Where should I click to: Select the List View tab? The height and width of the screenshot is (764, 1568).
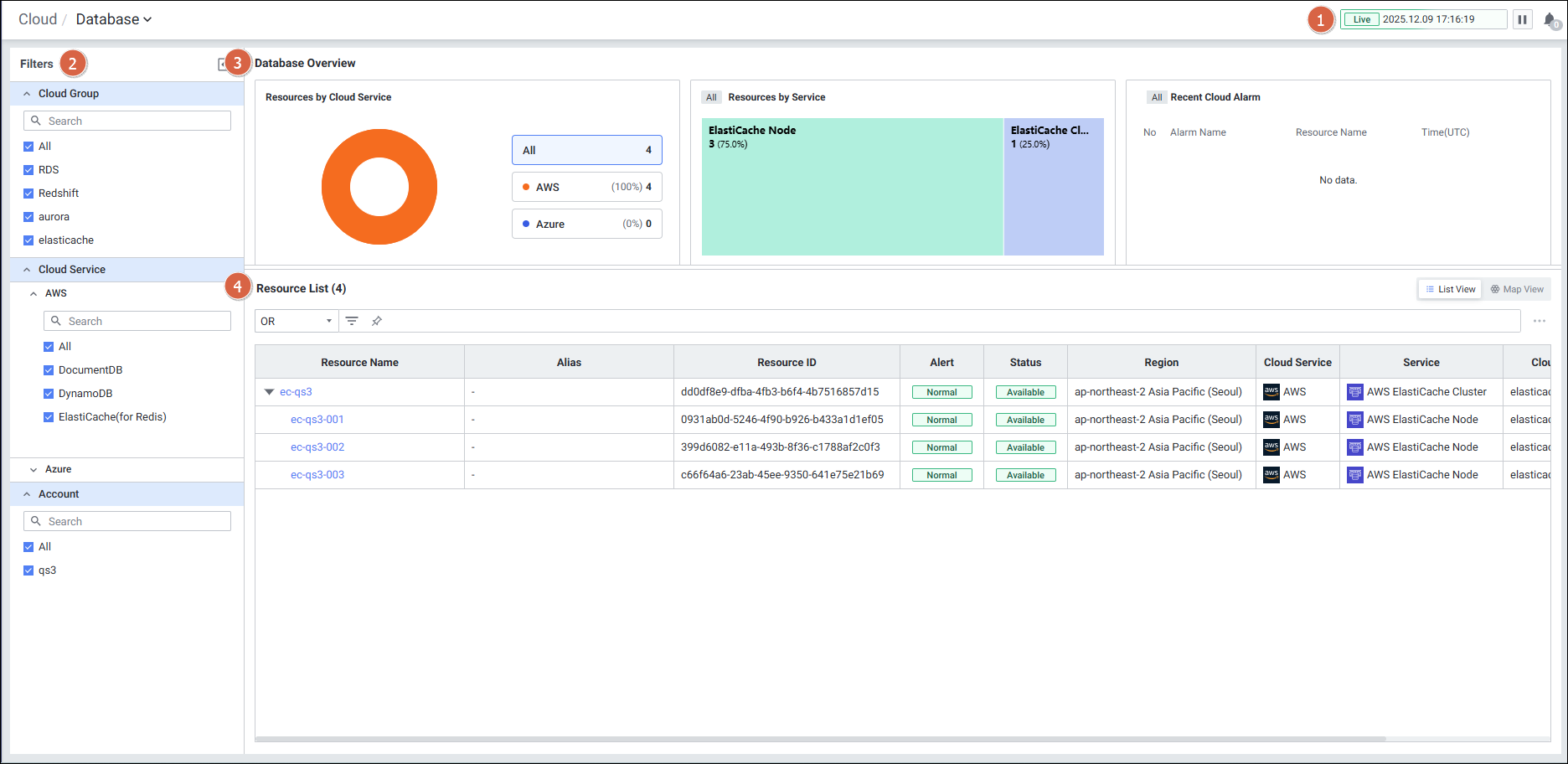pos(1450,289)
